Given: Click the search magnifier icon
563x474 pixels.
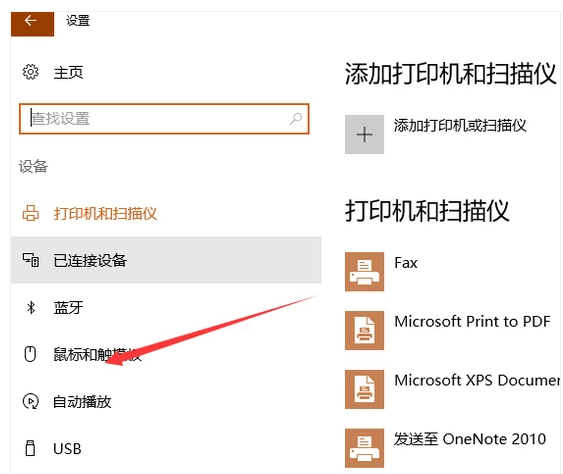Looking at the screenshot, I should pos(296,118).
